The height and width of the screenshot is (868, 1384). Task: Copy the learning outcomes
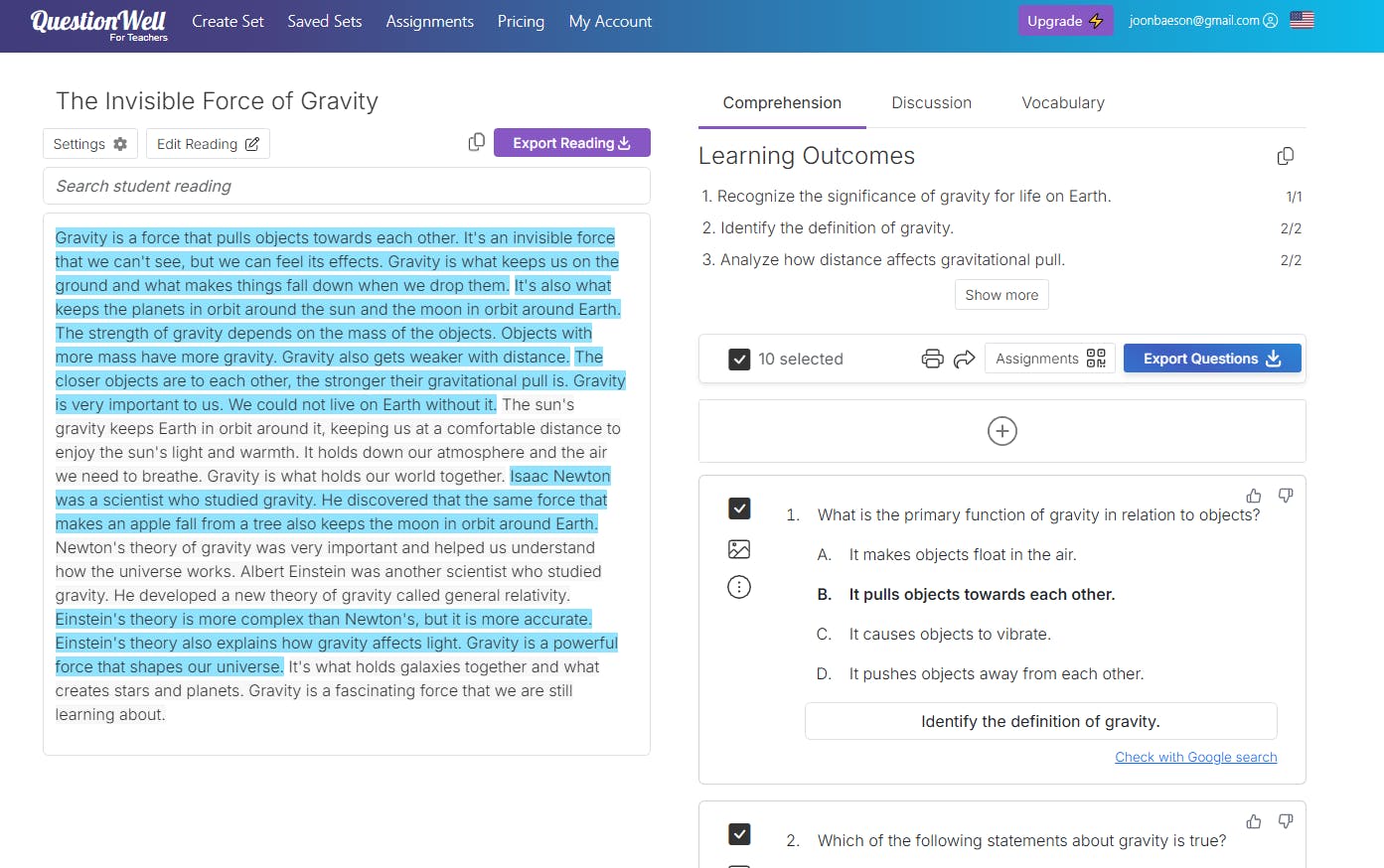coord(1285,157)
